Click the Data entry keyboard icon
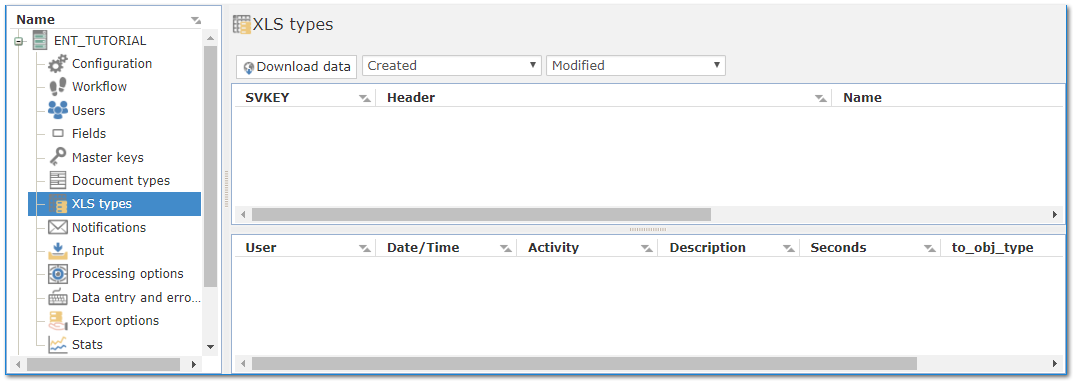Screen dimensions: 1076x384 click(x=58, y=298)
